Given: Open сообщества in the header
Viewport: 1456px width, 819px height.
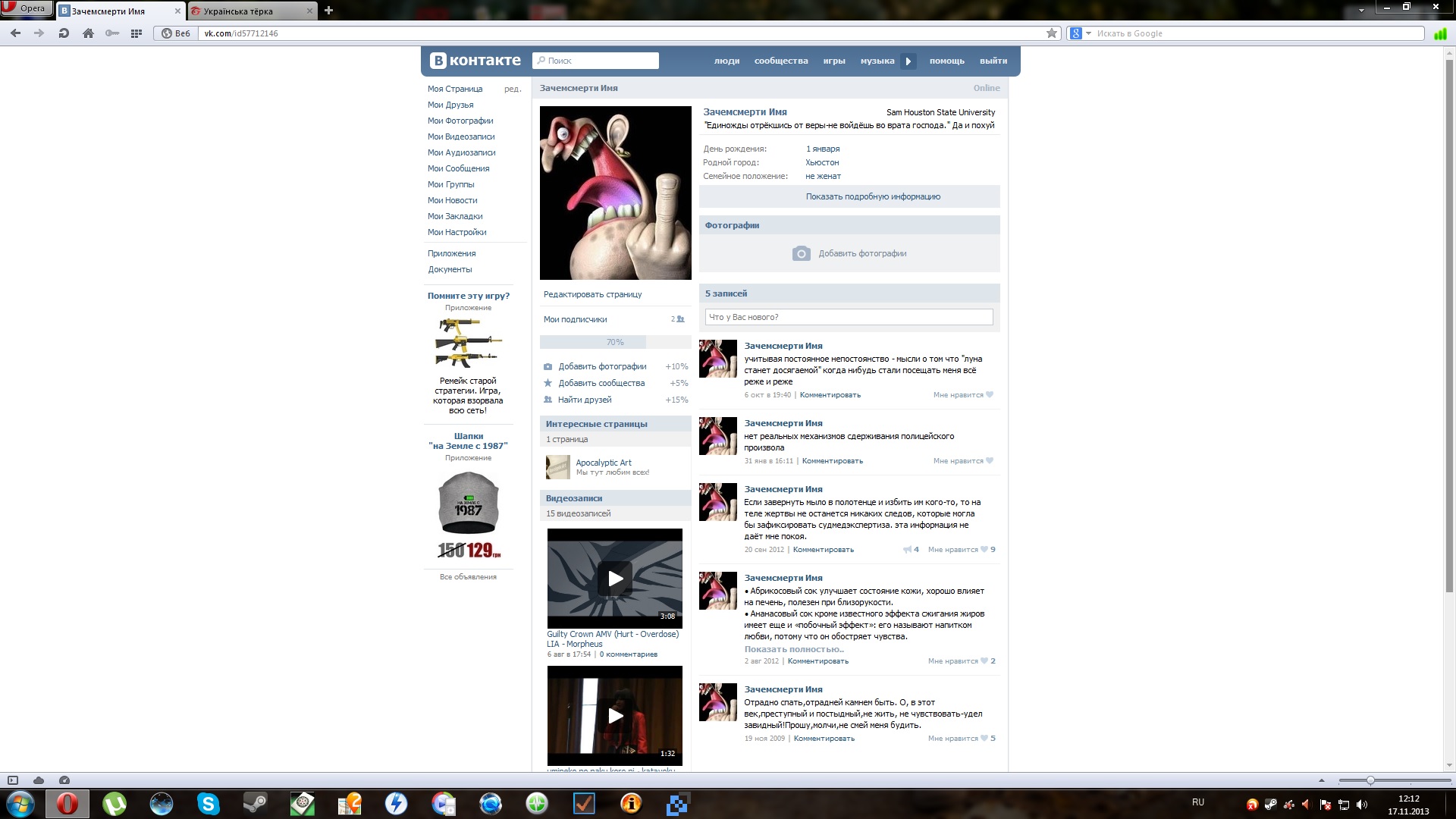Looking at the screenshot, I should click(781, 61).
